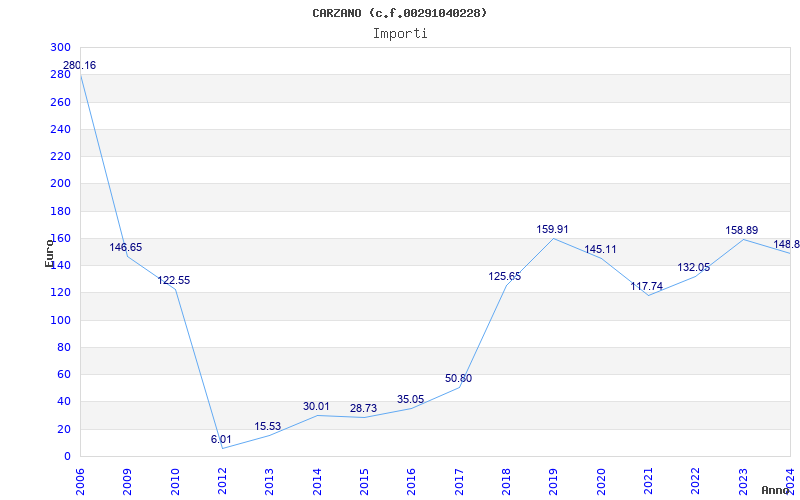Click the 220 y-axis value

(x=60, y=157)
